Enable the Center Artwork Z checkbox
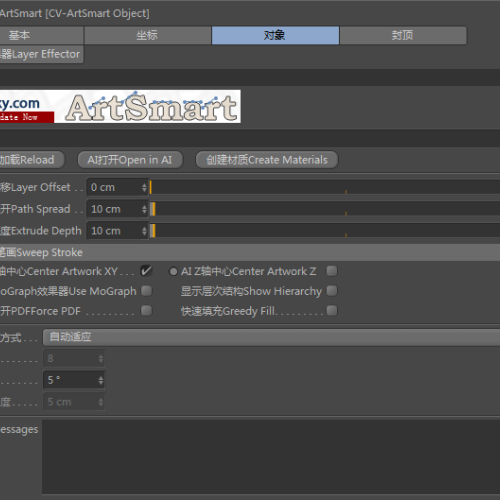500x500 pixels. (x=332, y=271)
